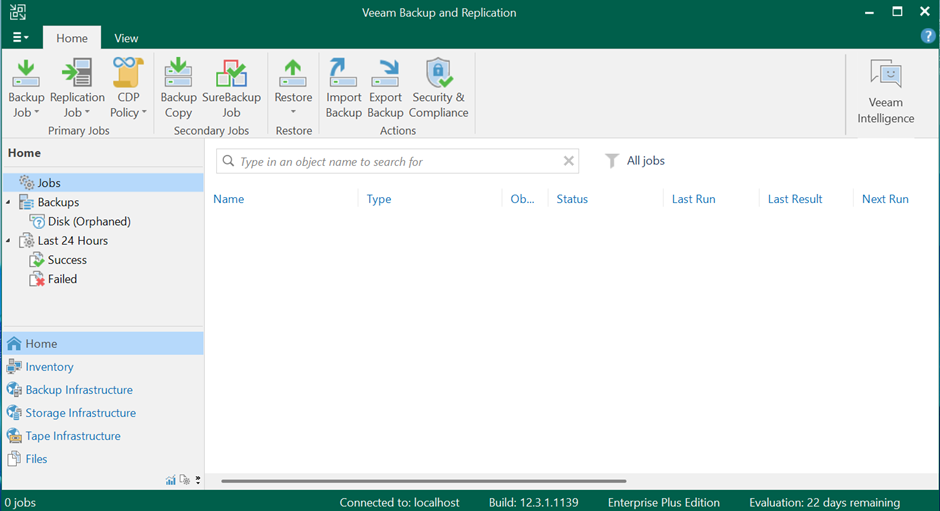Expand Restore dropdown arrow
Screen dimensions: 940x511
[293, 112]
